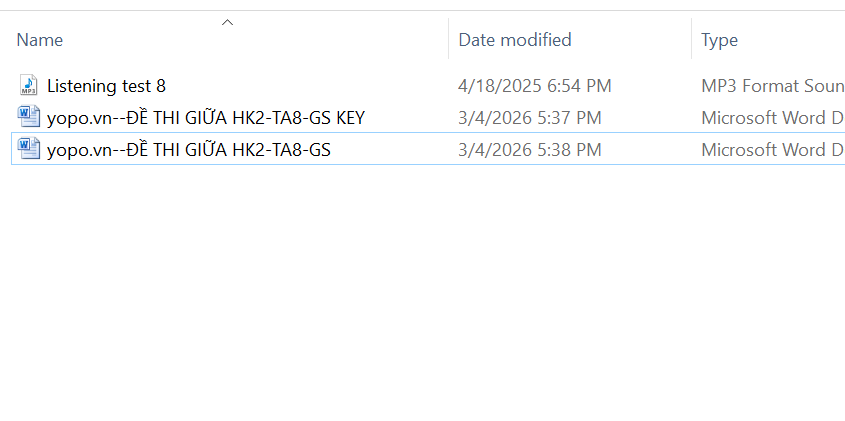The width and height of the screenshot is (845, 421).
Task: Select the file named Listening test 8
Action: tap(106, 86)
